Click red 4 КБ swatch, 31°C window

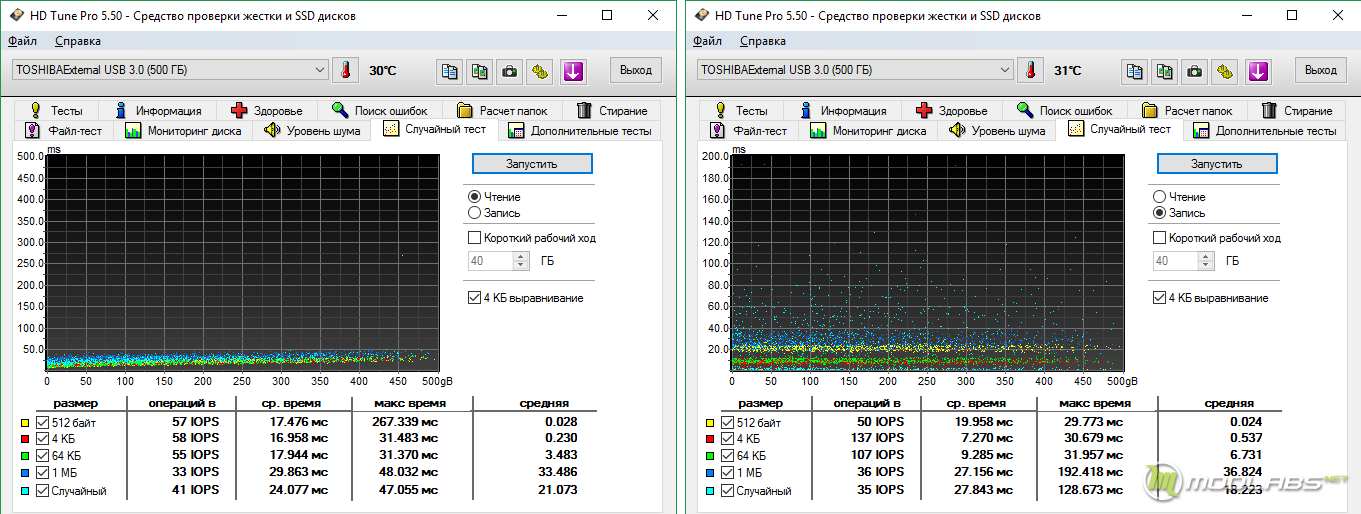[711, 438]
